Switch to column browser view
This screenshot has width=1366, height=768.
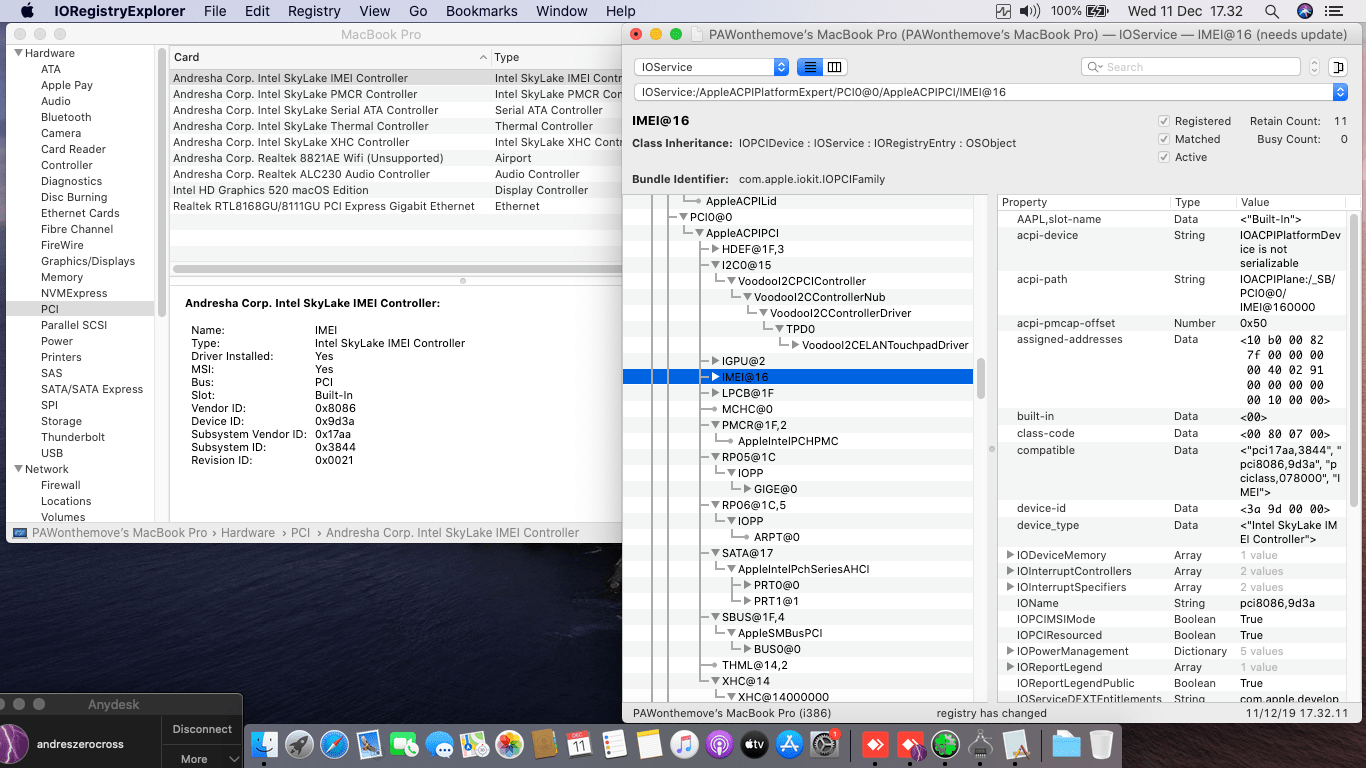click(x=835, y=67)
